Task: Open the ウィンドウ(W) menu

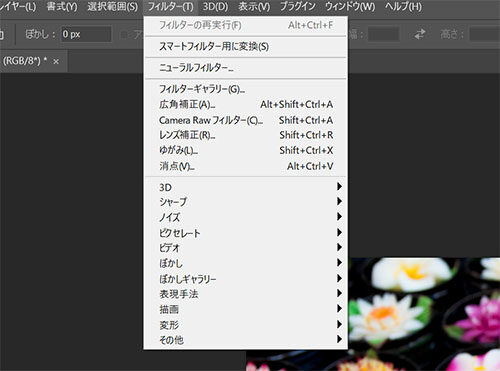Action: click(x=350, y=7)
